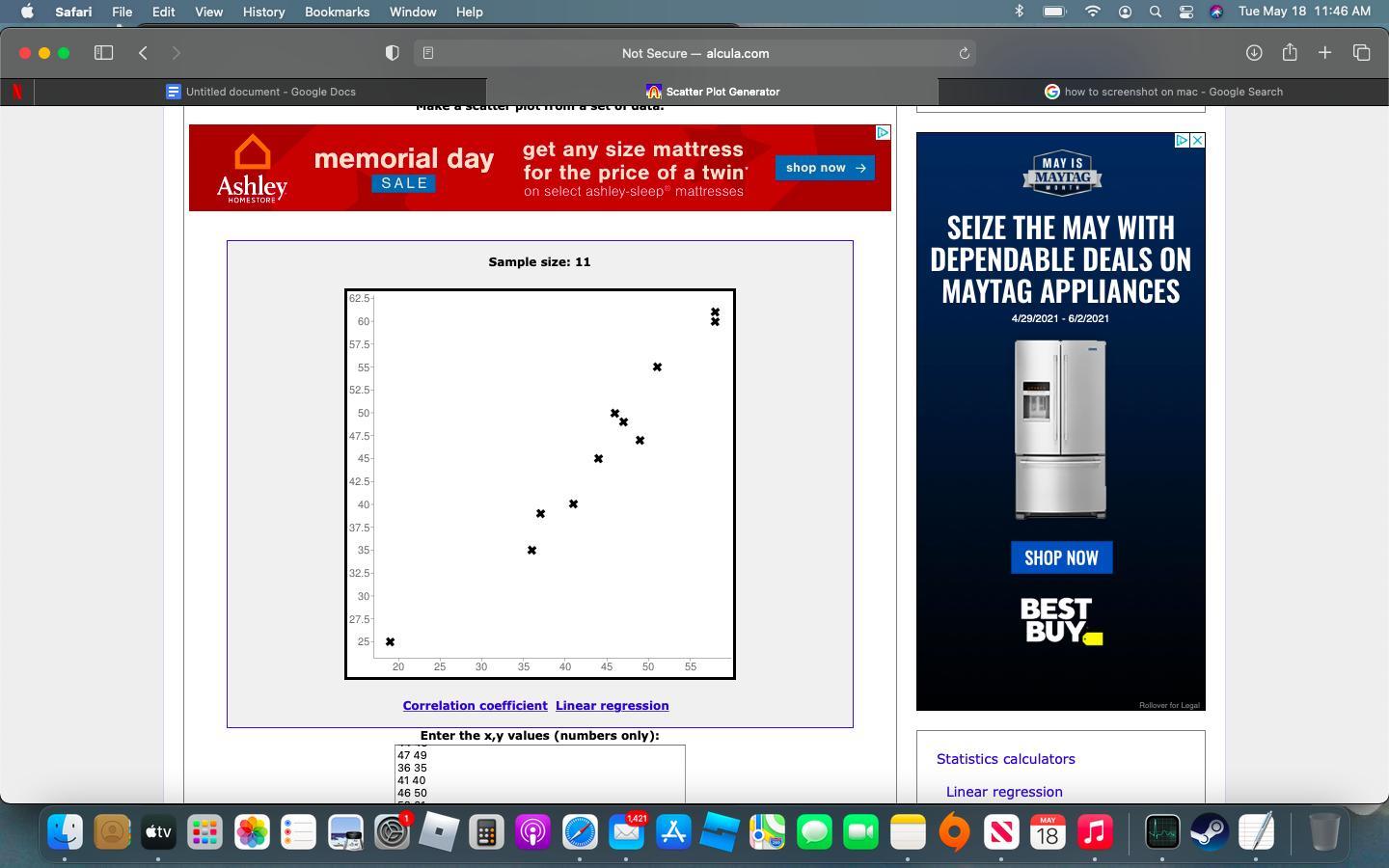Launch Roblox Studio from the Dock

[x=720, y=831]
